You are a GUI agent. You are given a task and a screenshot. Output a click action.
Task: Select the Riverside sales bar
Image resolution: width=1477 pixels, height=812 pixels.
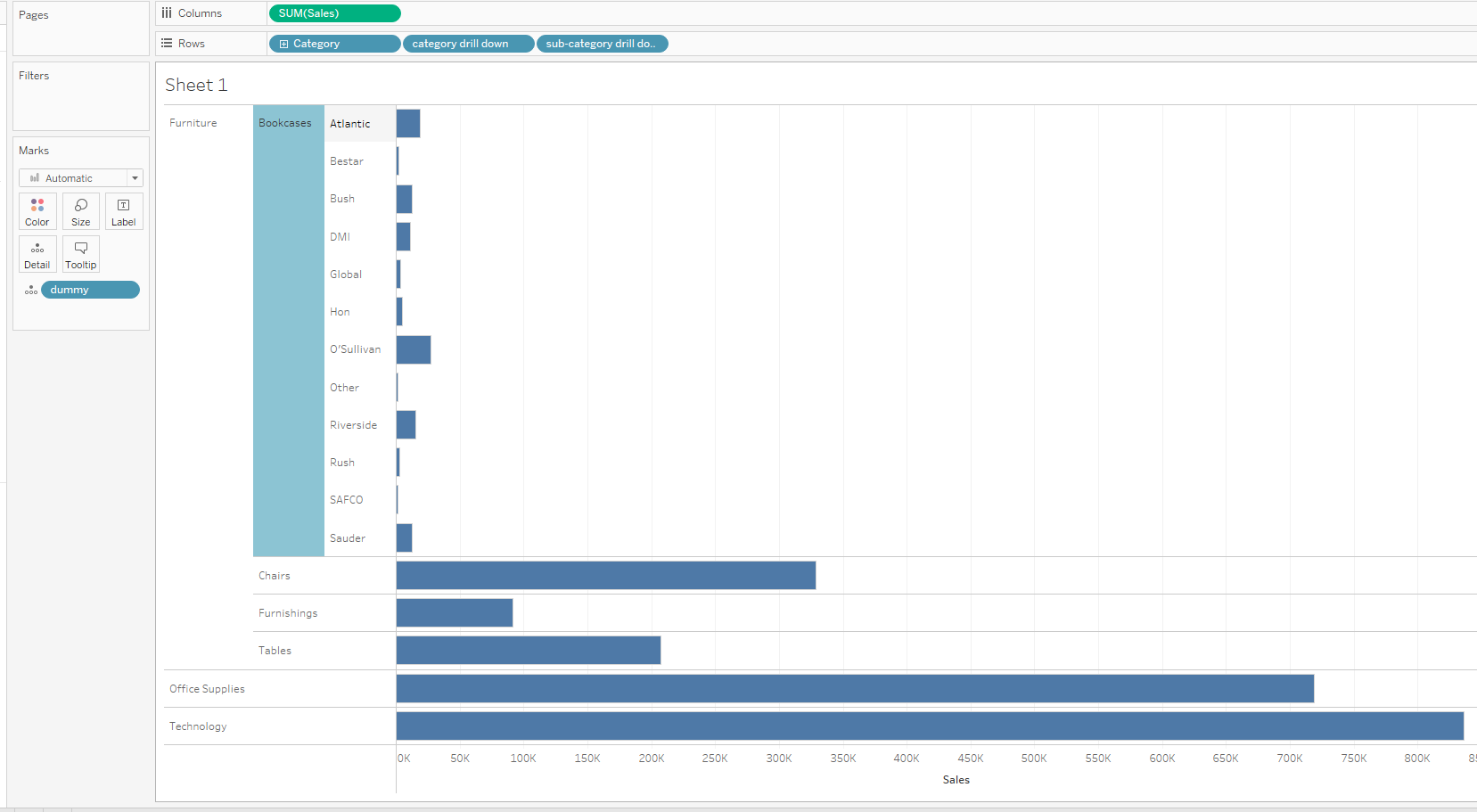(406, 425)
